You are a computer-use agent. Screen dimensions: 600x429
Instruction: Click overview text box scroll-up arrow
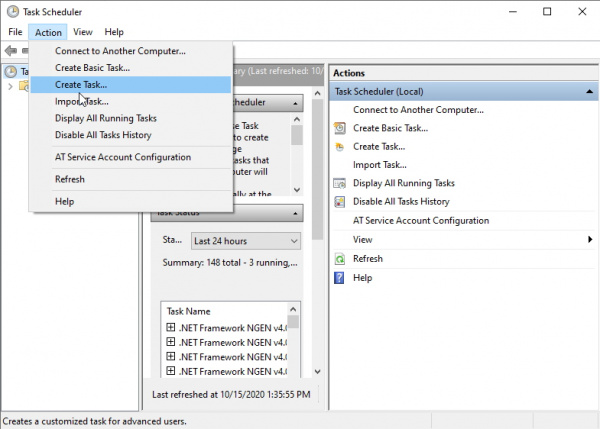pos(297,120)
